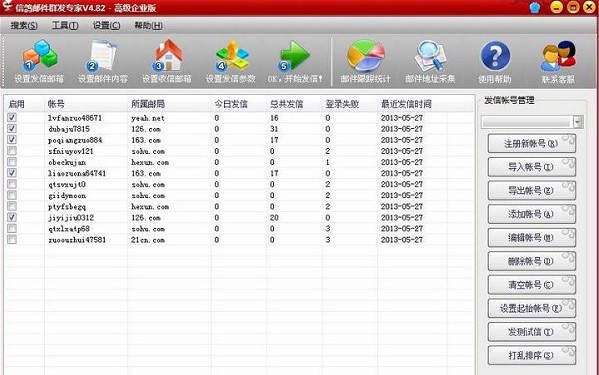The image size is (599, 375).
Task: Enable the sfniuyov121 account checkbox
Action: (x=12, y=151)
